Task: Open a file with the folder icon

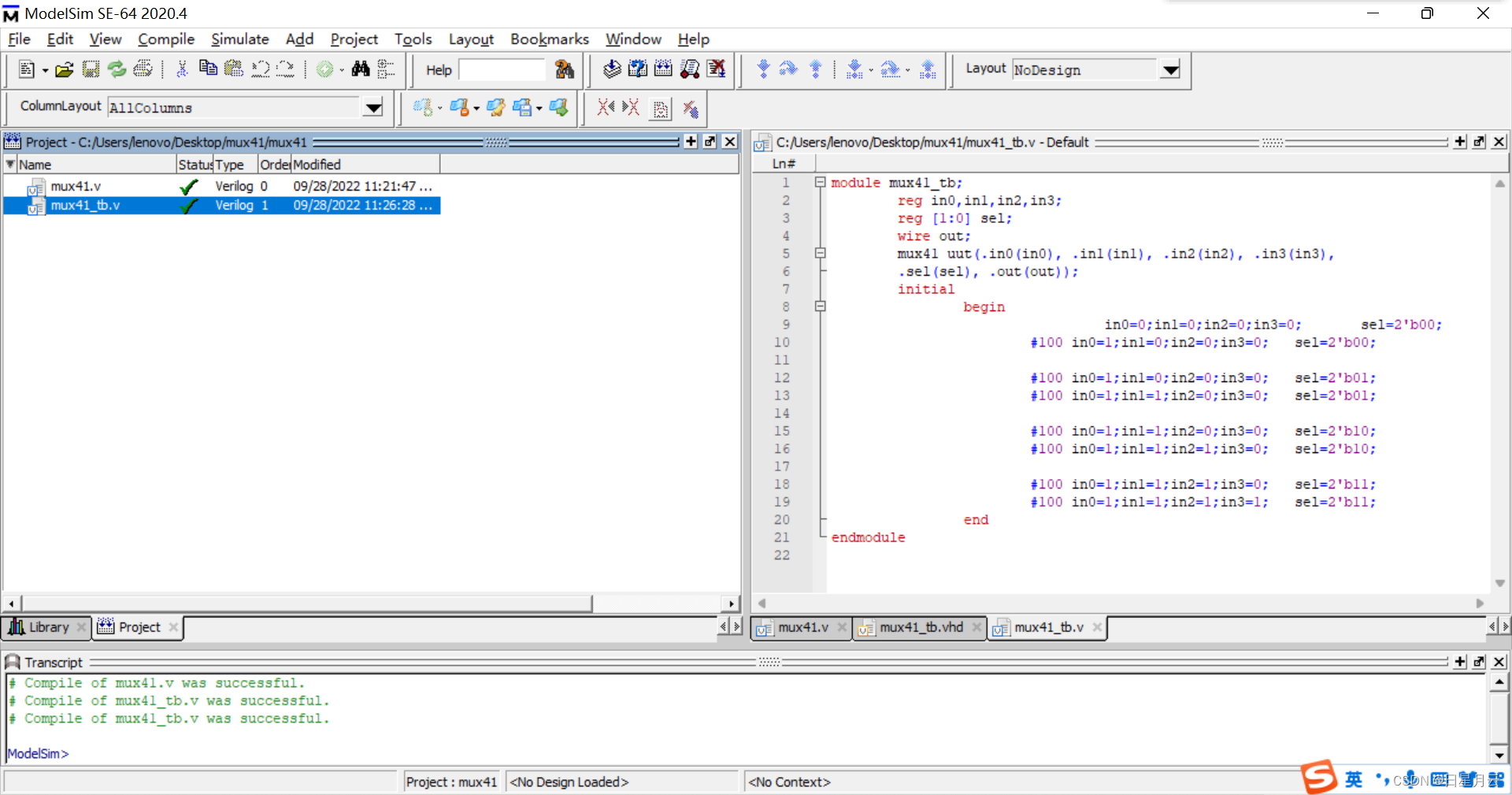Action: (65, 69)
